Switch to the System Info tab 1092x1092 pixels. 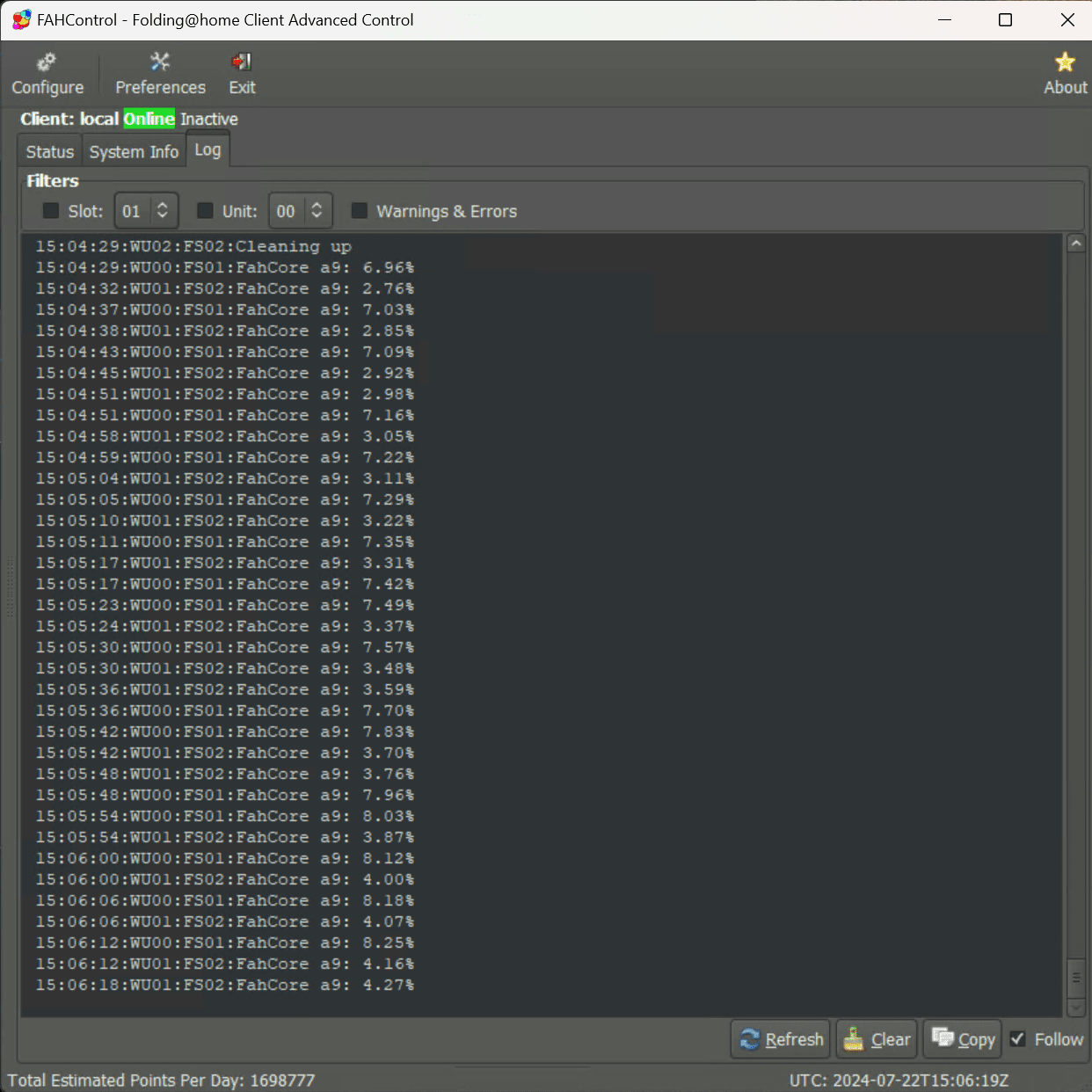tap(134, 151)
